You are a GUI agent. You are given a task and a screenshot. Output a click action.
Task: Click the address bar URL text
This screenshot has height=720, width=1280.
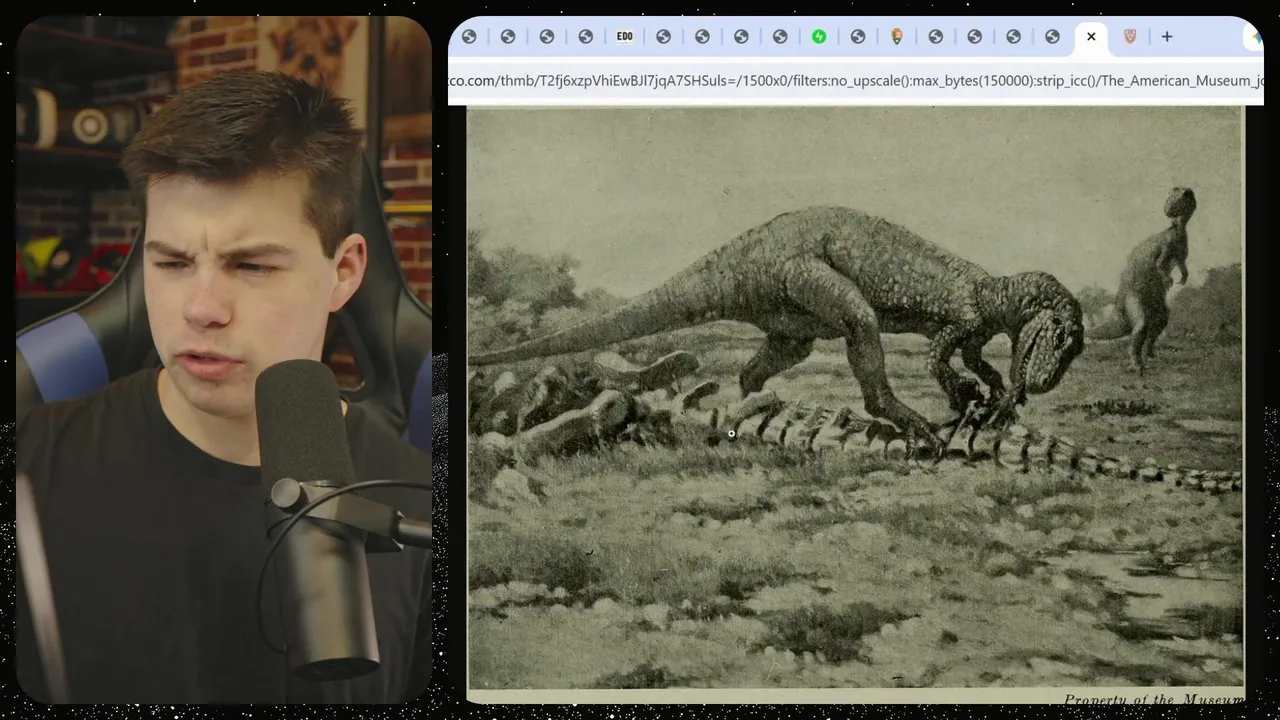coord(856,80)
